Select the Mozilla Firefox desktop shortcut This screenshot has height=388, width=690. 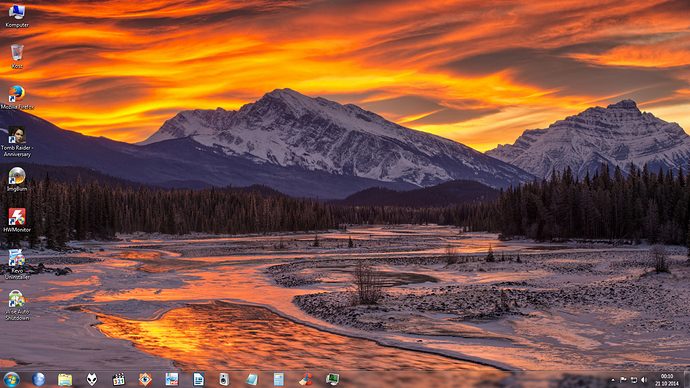[x=17, y=97]
